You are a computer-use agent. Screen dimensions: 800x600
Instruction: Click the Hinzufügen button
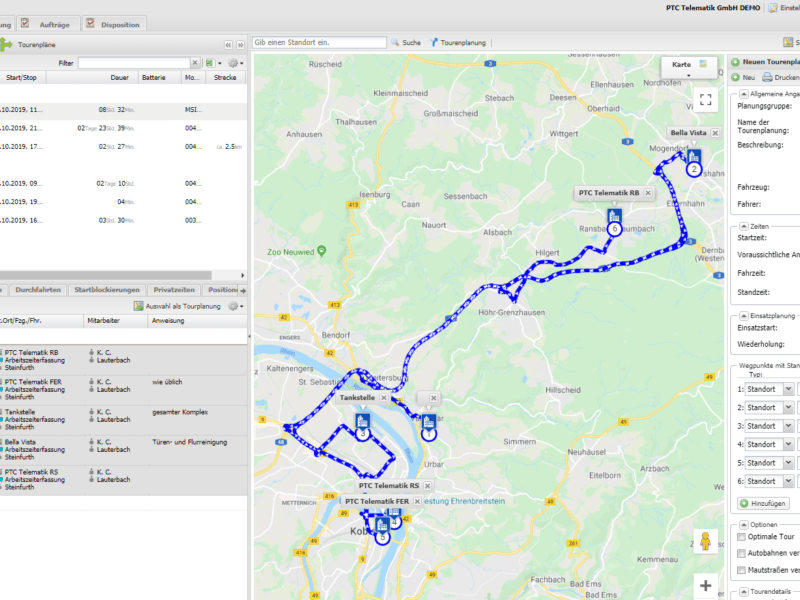click(x=763, y=502)
